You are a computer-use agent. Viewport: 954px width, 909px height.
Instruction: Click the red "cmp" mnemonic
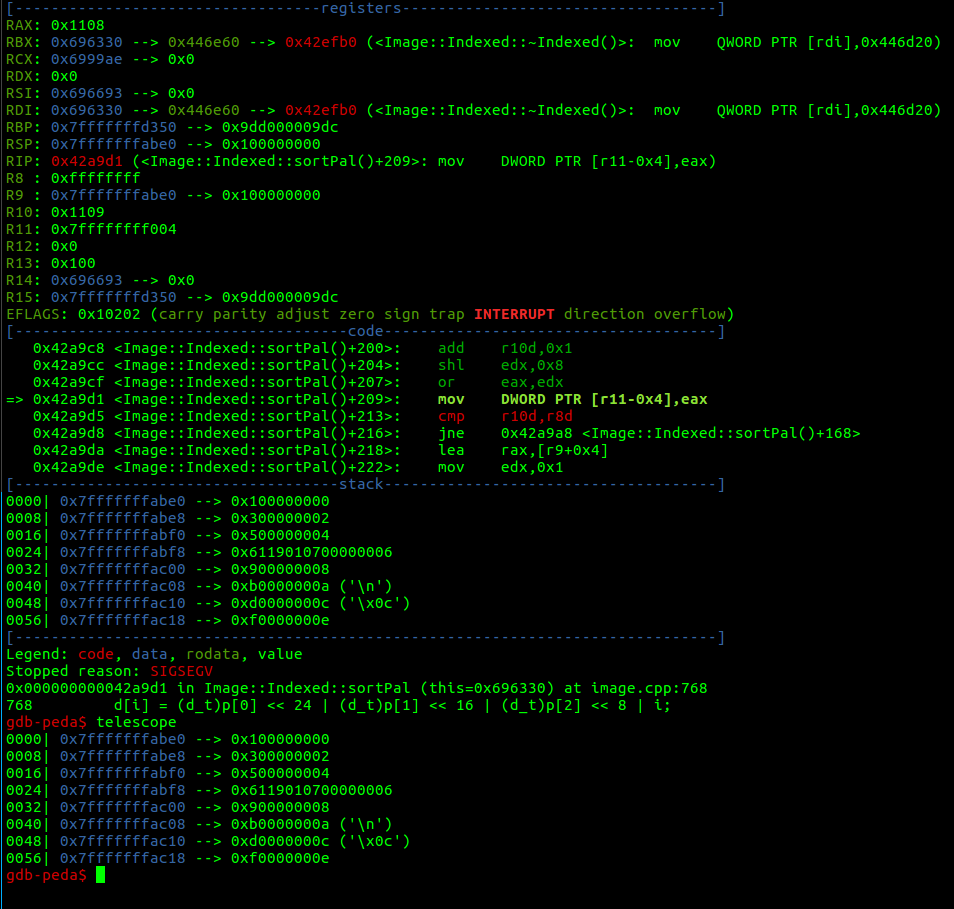(x=451, y=417)
